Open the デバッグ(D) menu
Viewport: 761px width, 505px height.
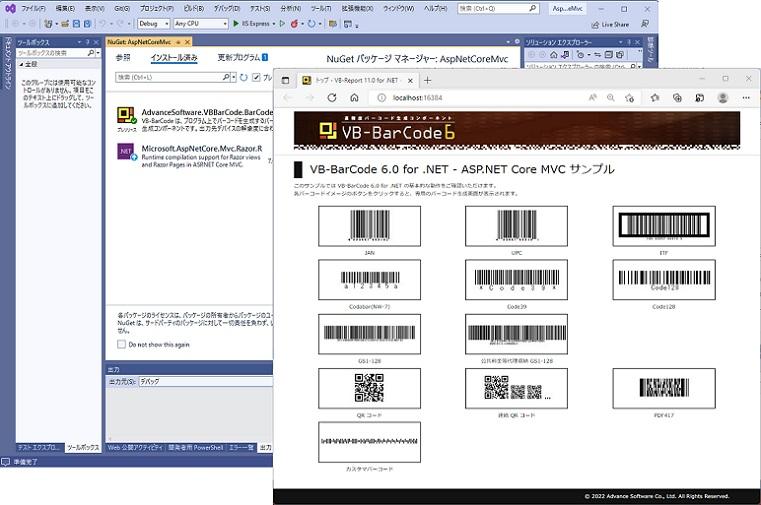pyautogui.click(x=227, y=8)
